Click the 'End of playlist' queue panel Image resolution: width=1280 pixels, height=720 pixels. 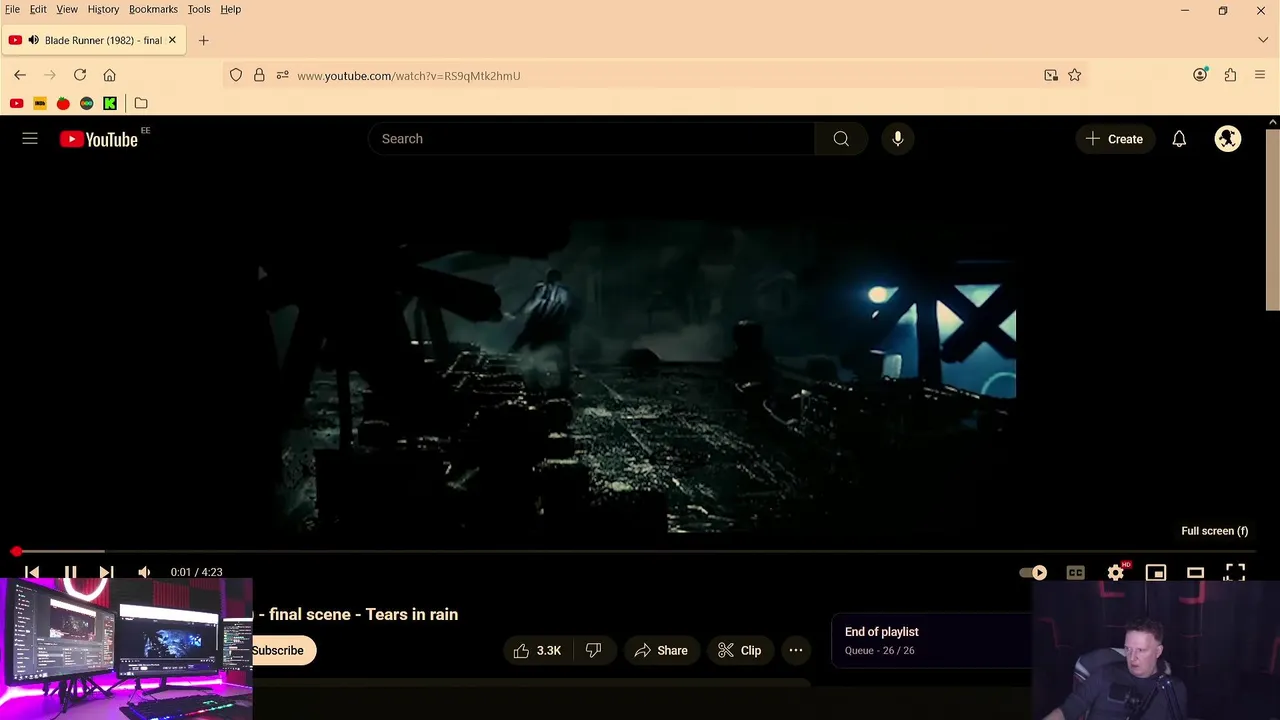click(x=931, y=640)
